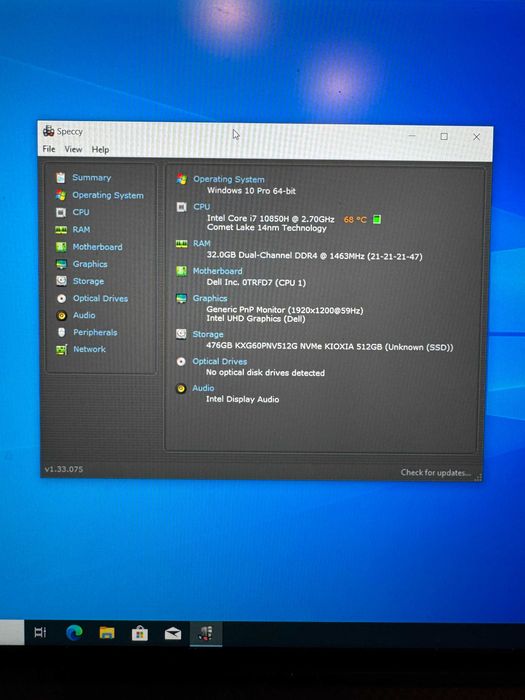Click the Intel UHD Graphics (Dell) text
The height and width of the screenshot is (700, 525).
[x=256, y=319]
